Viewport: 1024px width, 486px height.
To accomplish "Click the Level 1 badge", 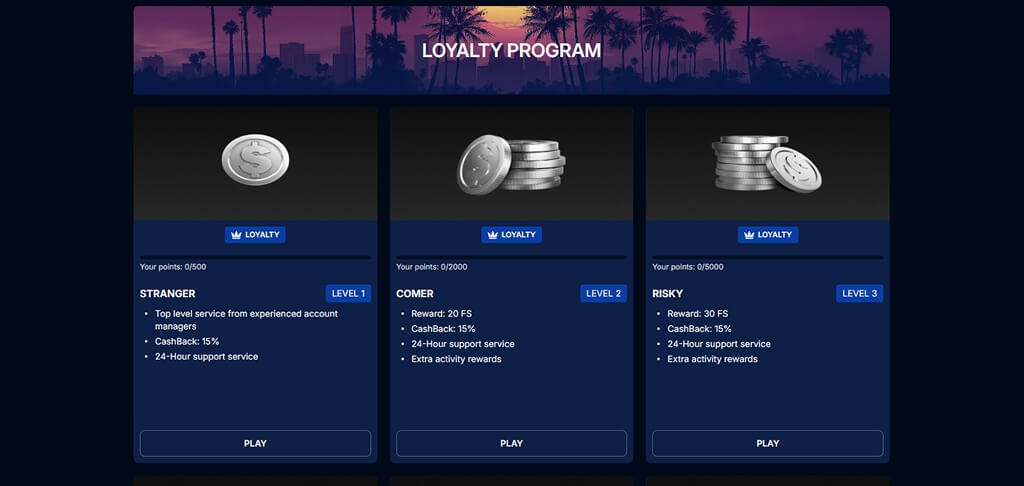I will tap(349, 293).
